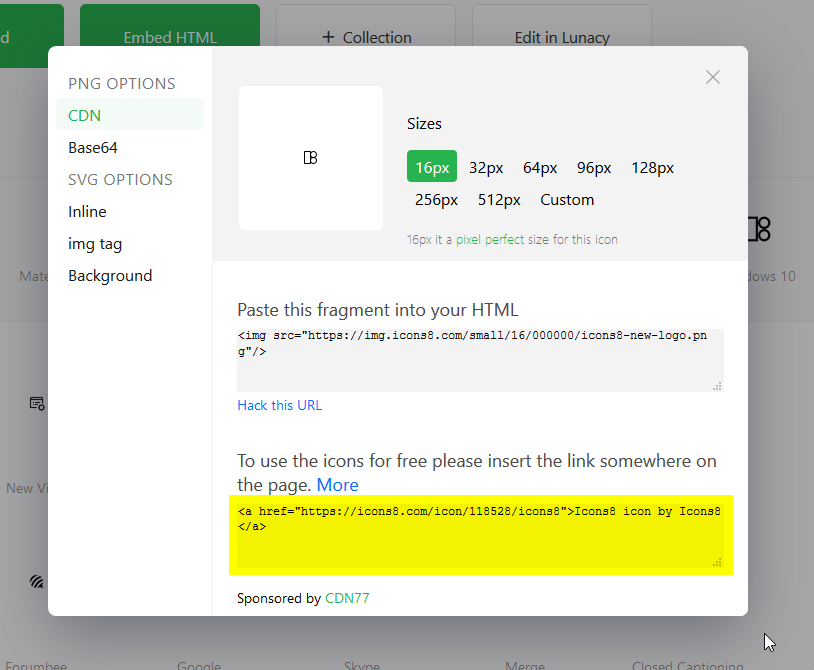Open the pixel perfect link
814x670 pixels.
coord(490,240)
